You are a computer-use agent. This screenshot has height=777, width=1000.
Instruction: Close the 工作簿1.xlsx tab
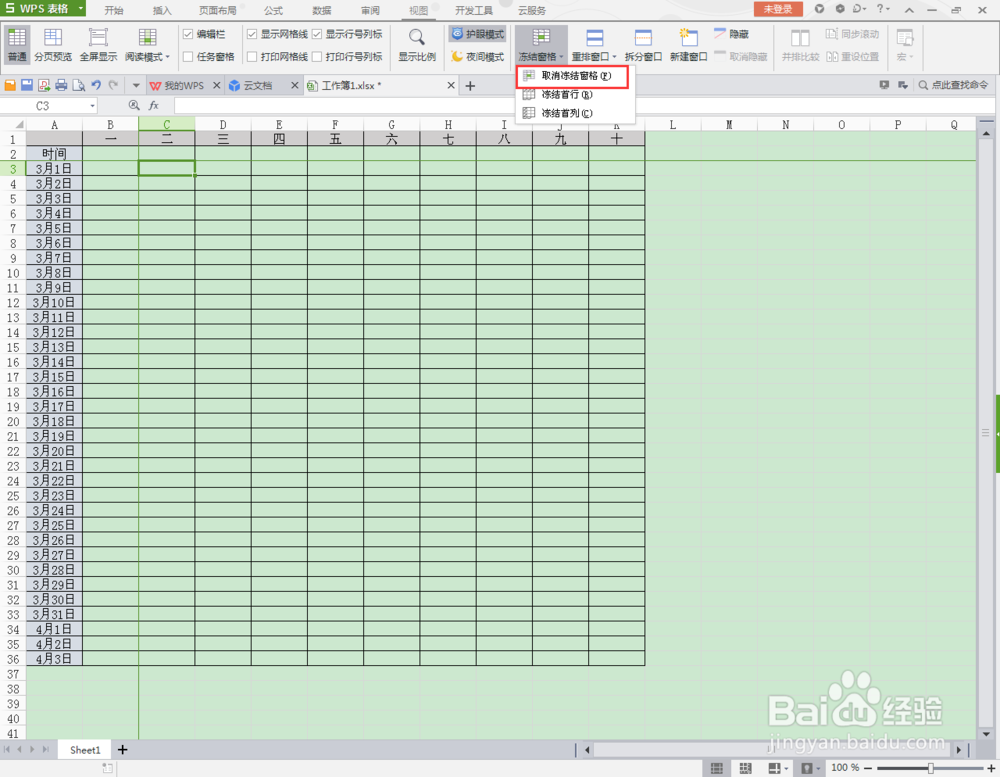coord(451,85)
